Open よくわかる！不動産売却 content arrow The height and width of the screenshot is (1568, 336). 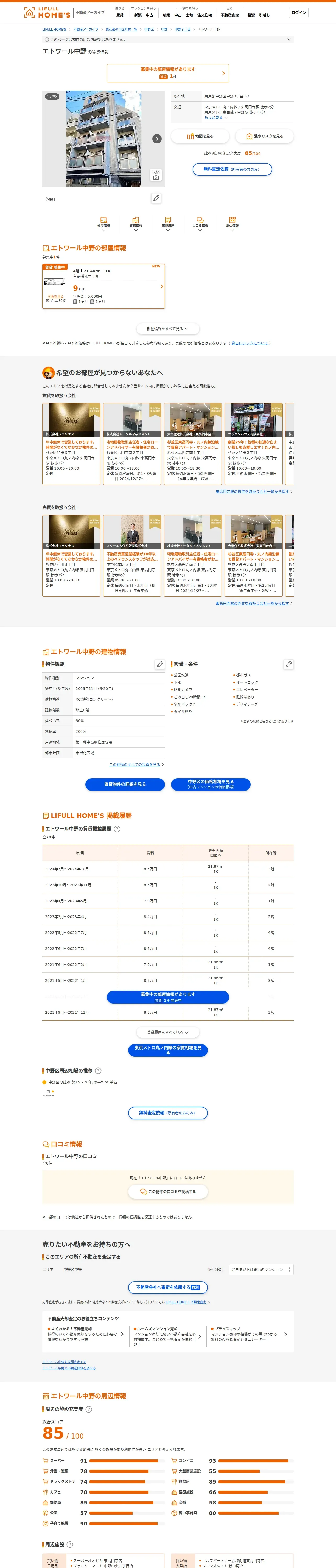(x=122, y=1334)
